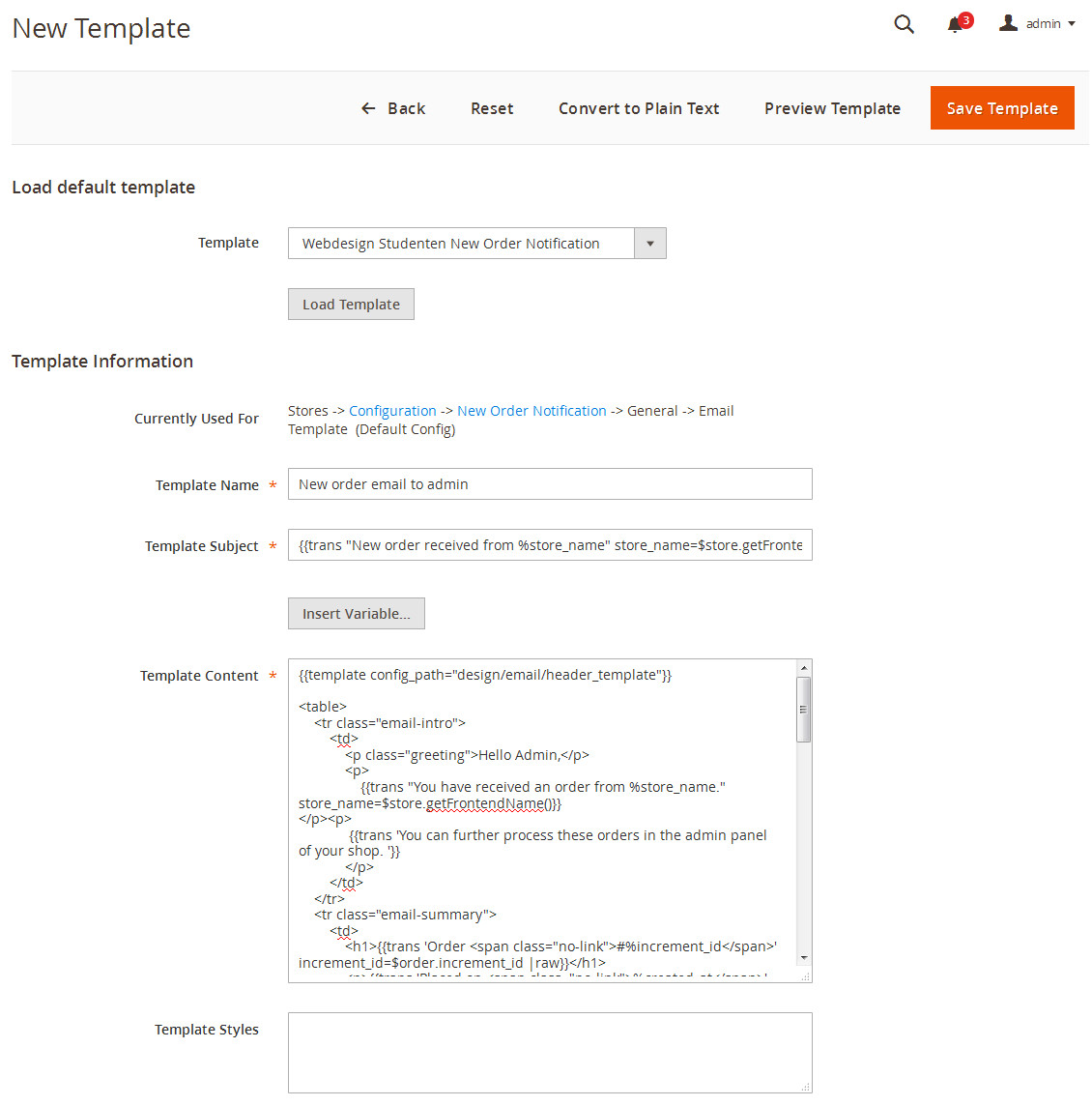Screen dimensions: 1092x1106
Task: Expand the admin account dropdown arrow
Action: (x=1072, y=24)
